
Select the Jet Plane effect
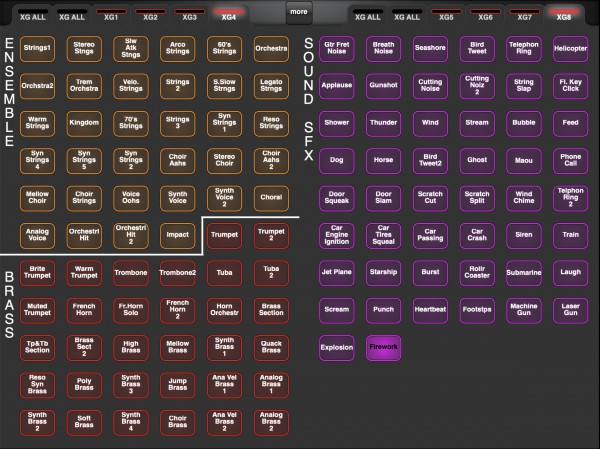point(337,273)
